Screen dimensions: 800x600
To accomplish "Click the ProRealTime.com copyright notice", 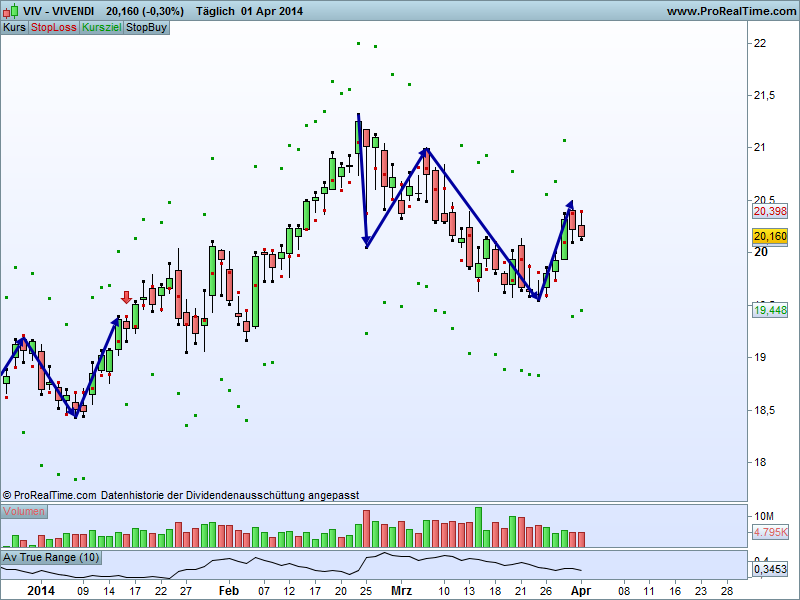I will pos(181,495).
